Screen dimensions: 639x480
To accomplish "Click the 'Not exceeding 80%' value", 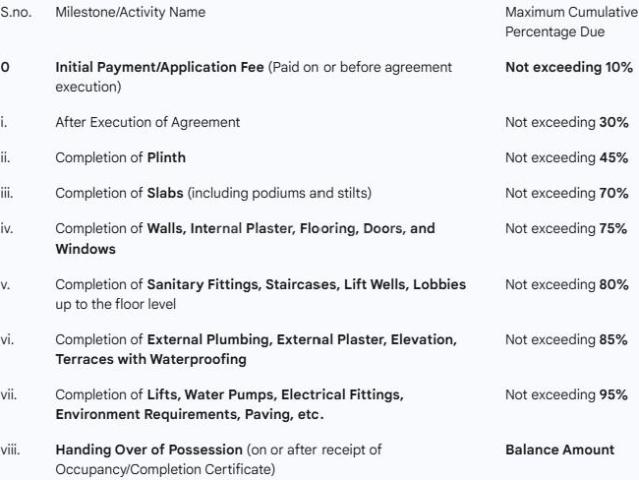I will point(566,285).
